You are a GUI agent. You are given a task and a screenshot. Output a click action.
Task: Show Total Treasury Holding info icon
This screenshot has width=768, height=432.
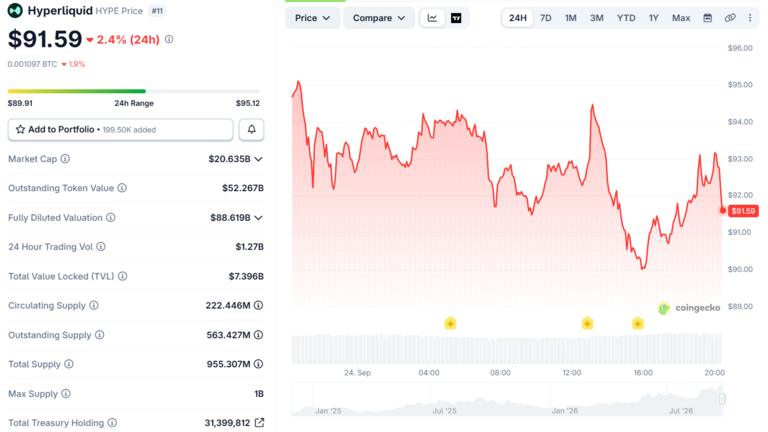112,422
